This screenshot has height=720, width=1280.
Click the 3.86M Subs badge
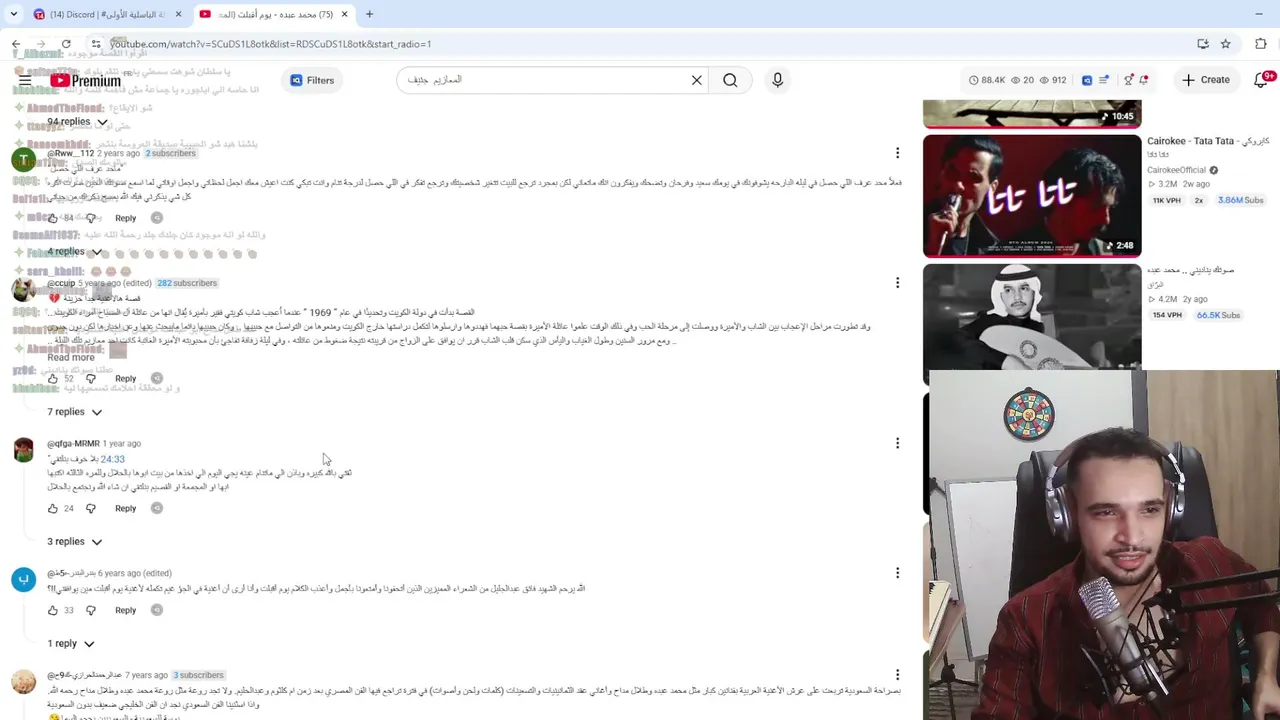coord(1241,200)
